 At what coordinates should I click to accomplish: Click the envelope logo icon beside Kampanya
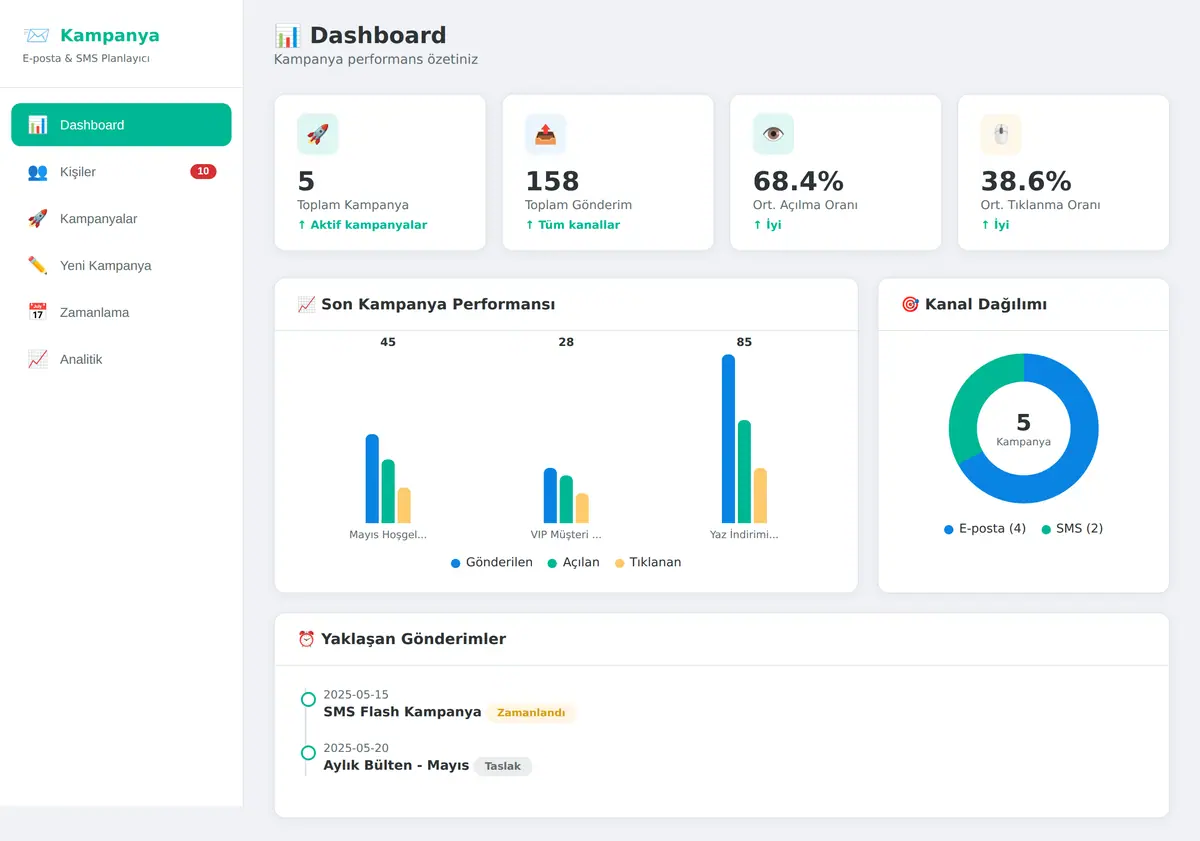pyautogui.click(x=37, y=36)
